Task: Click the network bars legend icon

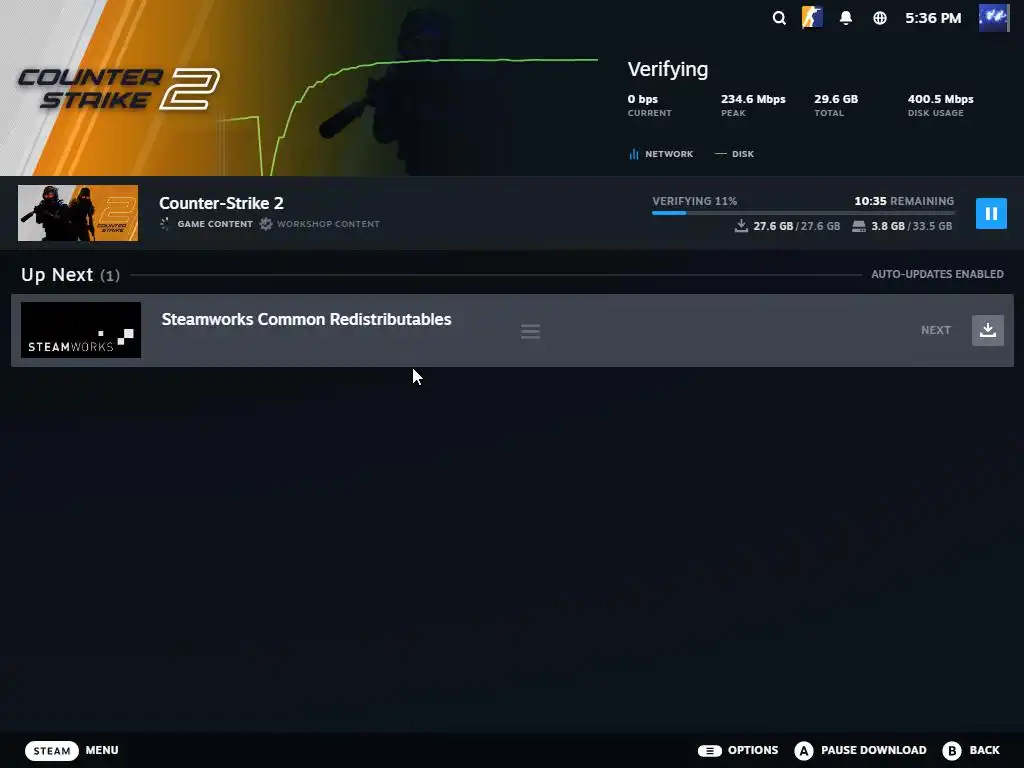Action: click(x=633, y=154)
